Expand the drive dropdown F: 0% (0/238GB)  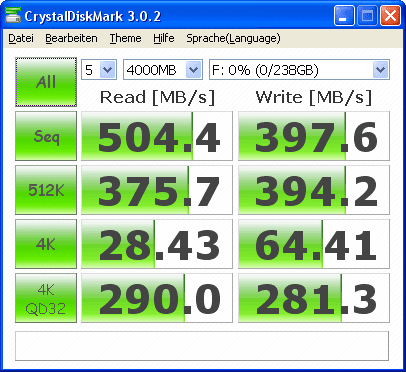click(381, 70)
